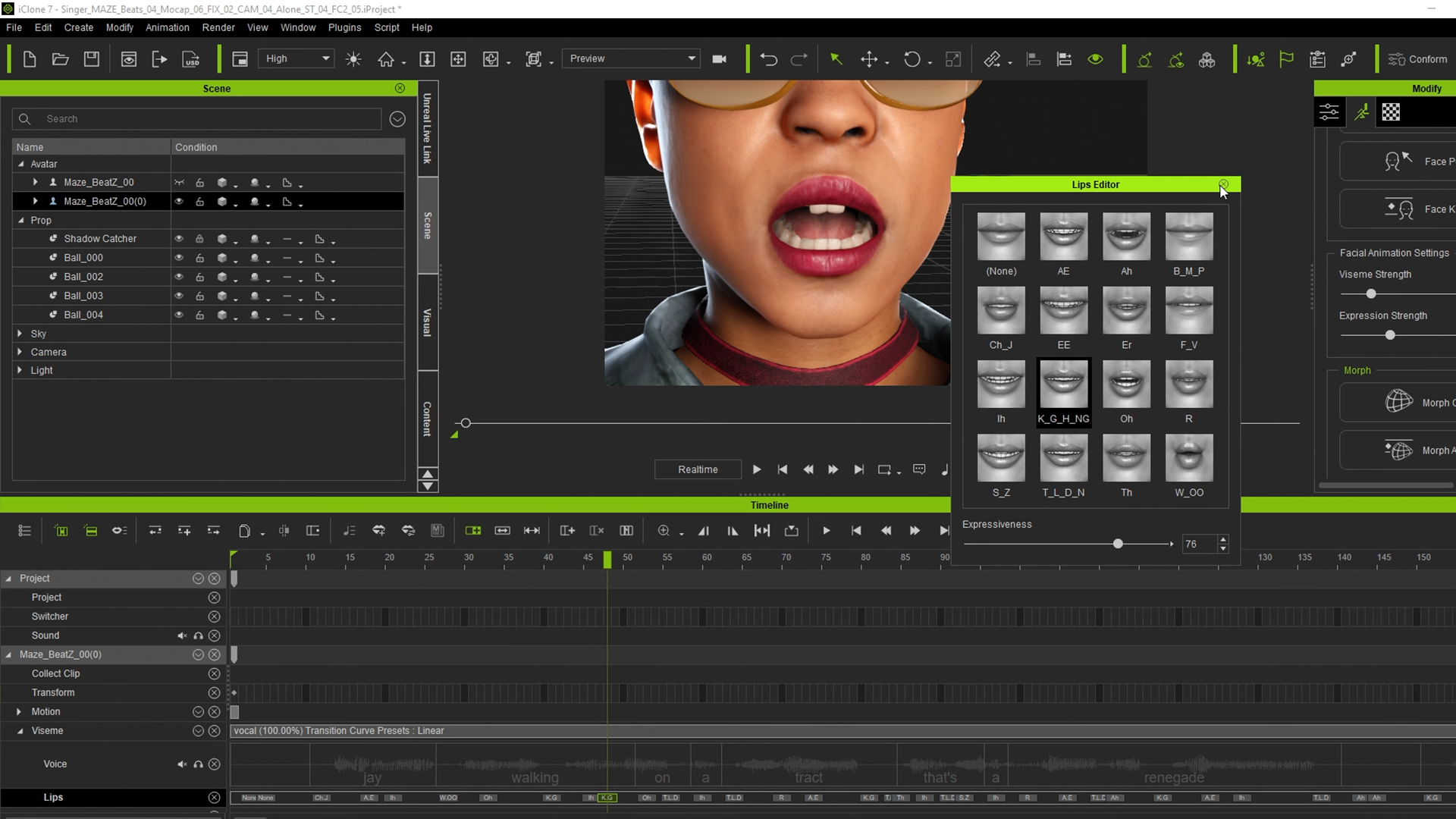Select the Move object tool

(x=869, y=59)
